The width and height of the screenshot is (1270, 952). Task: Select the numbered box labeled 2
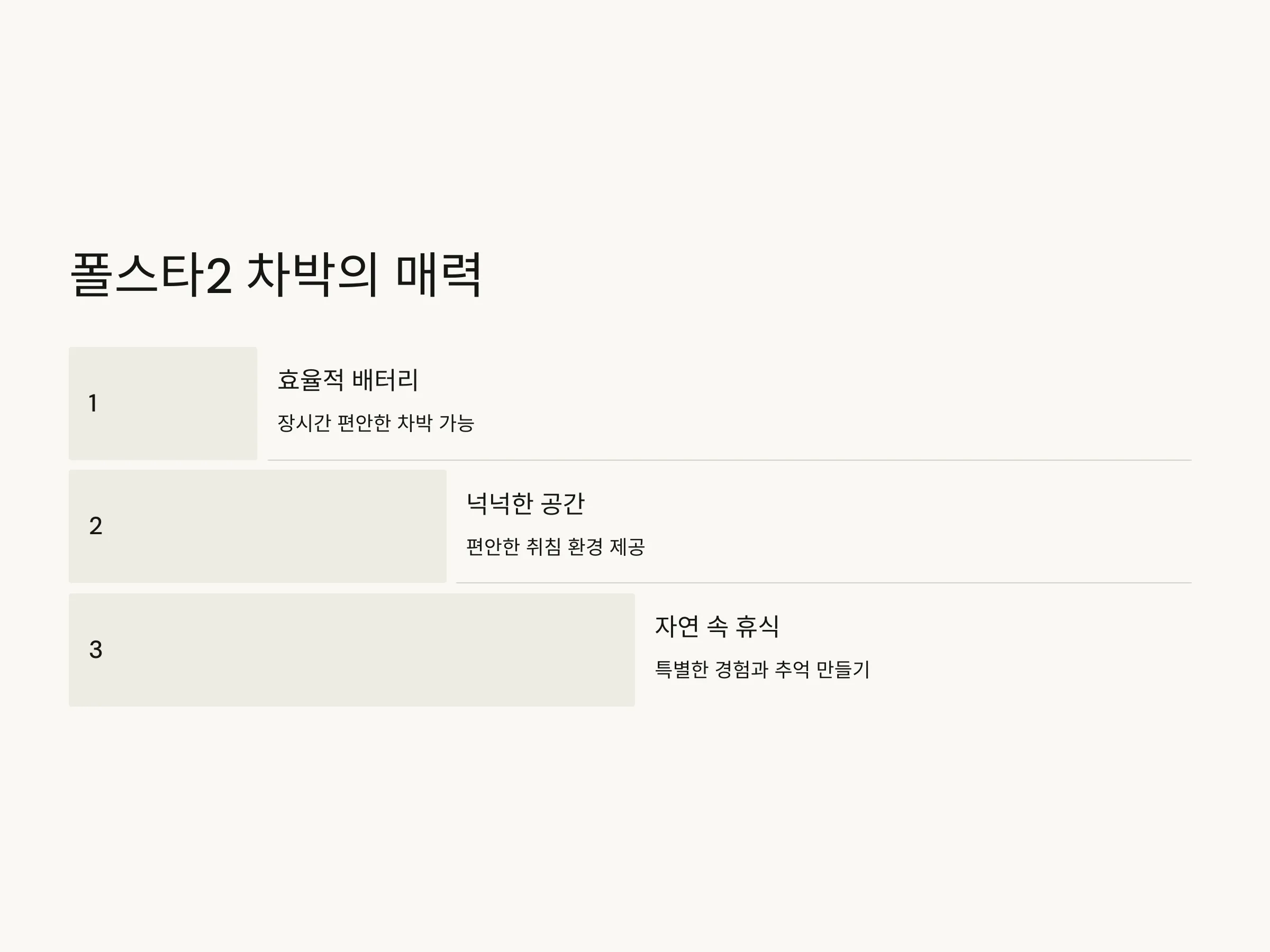pos(258,526)
